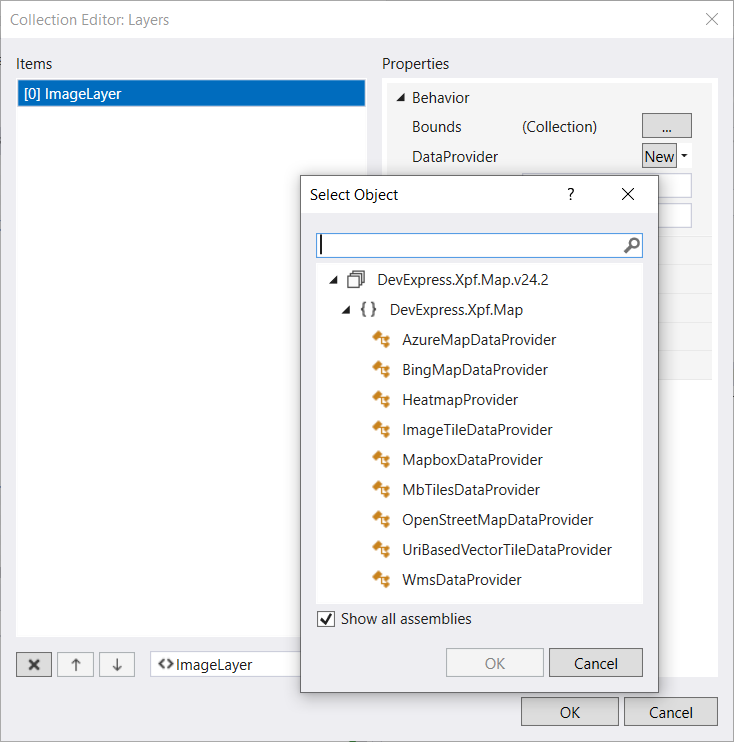The width and height of the screenshot is (734, 742).
Task: Collapse the DevExpress.Xpf.Map.v24.2 assembly node
Action: point(334,280)
